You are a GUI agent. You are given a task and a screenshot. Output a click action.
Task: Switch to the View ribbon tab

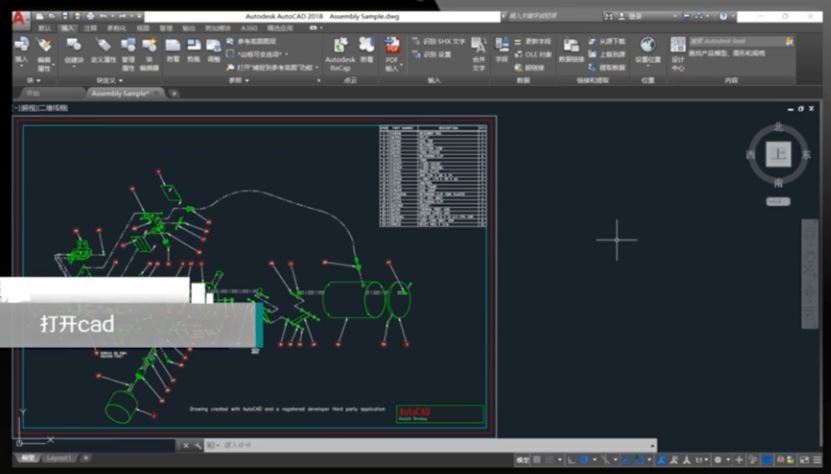click(143, 28)
